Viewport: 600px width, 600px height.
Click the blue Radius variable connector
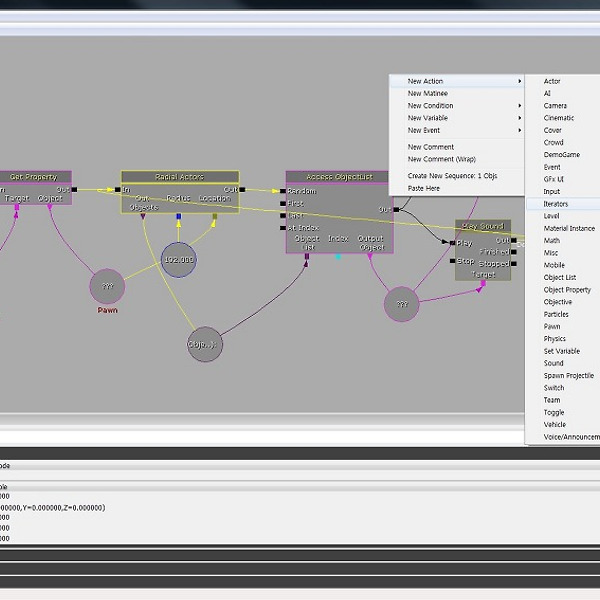(179, 215)
